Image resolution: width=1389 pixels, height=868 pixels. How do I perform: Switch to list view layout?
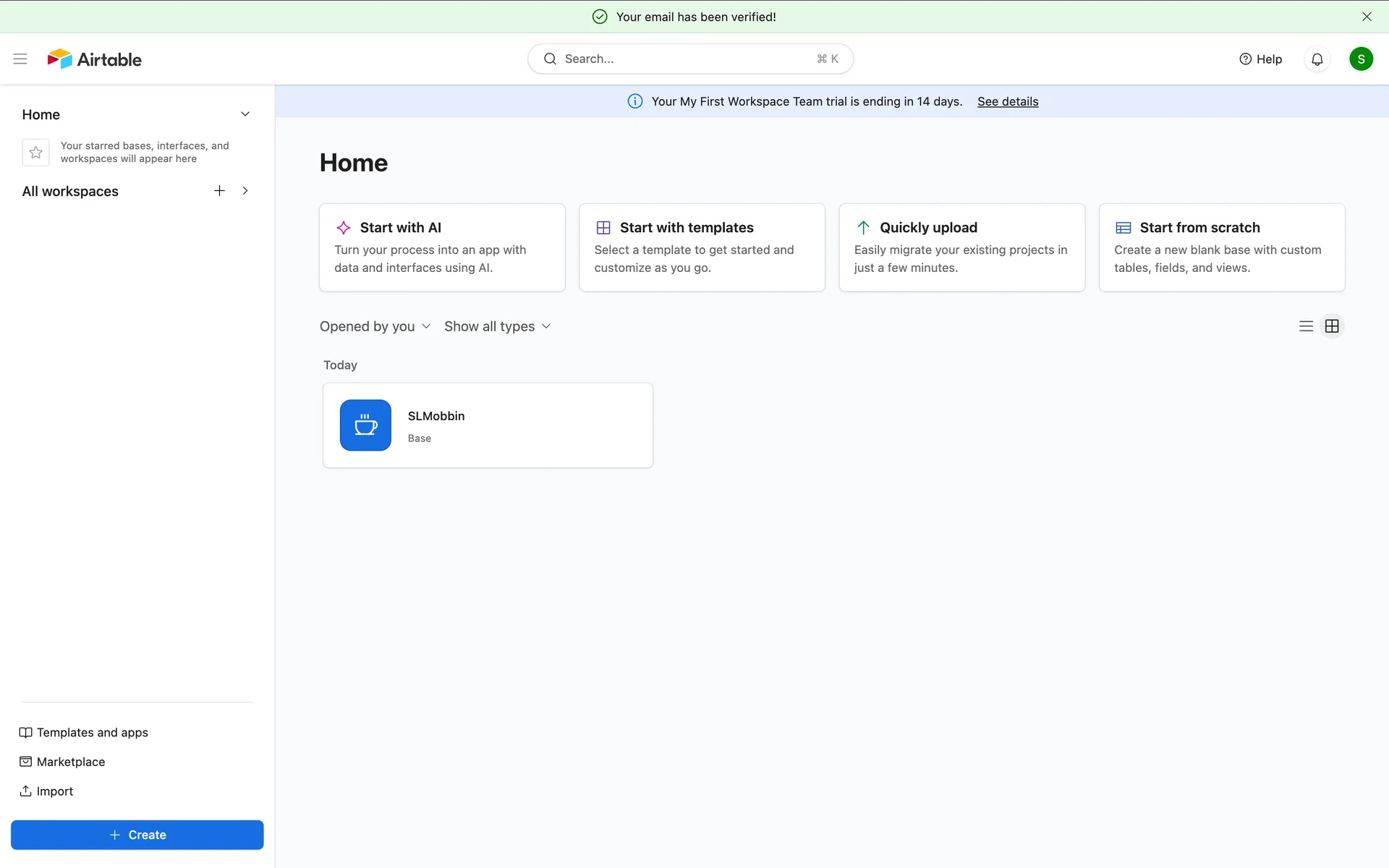(x=1306, y=326)
